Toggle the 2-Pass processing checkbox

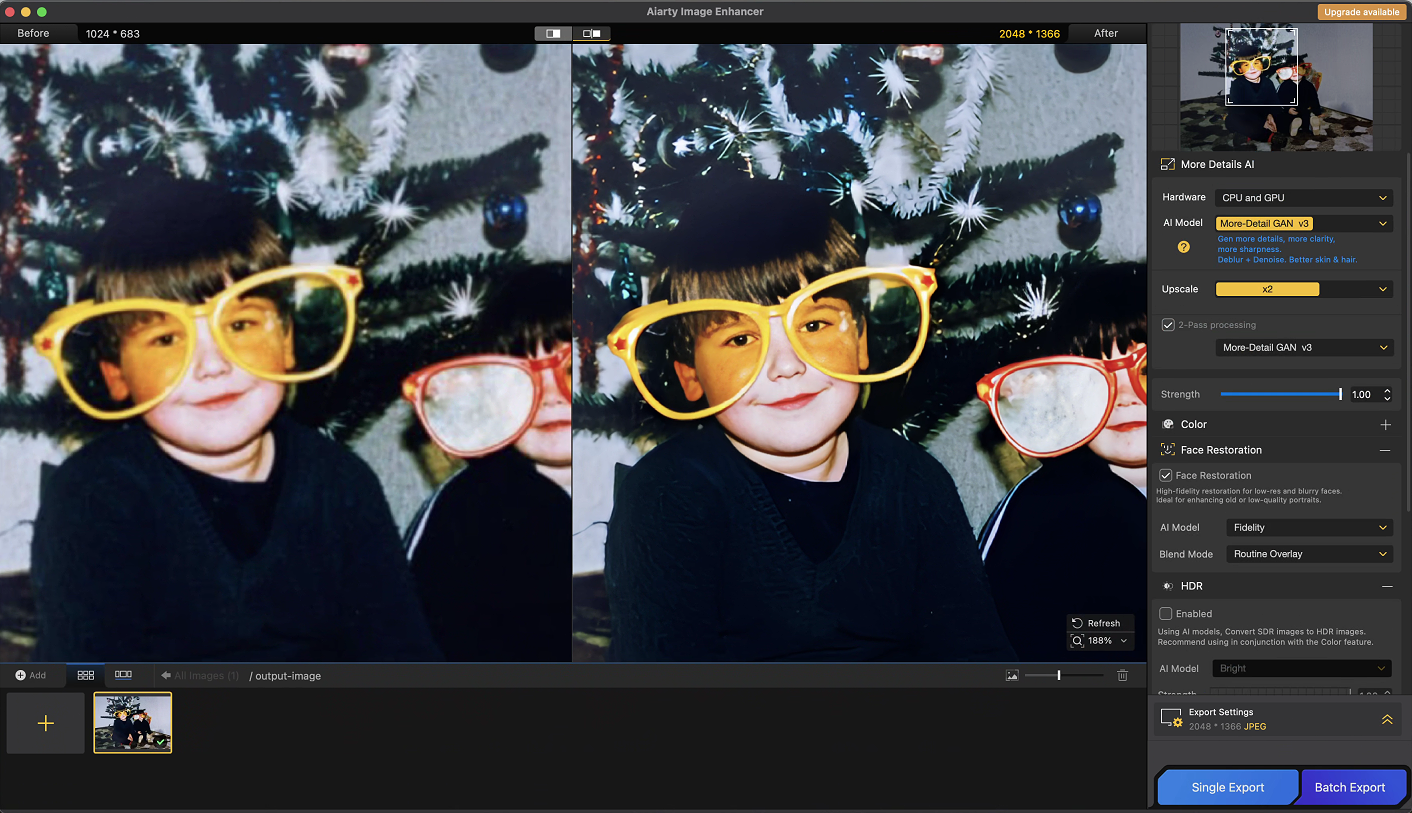click(x=1168, y=325)
